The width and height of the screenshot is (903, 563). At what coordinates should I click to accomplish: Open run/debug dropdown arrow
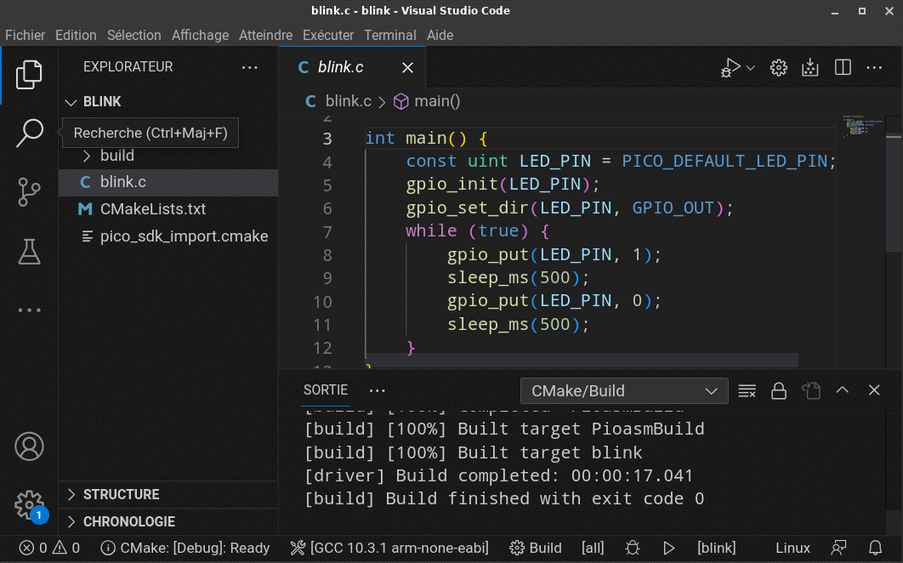coord(750,68)
